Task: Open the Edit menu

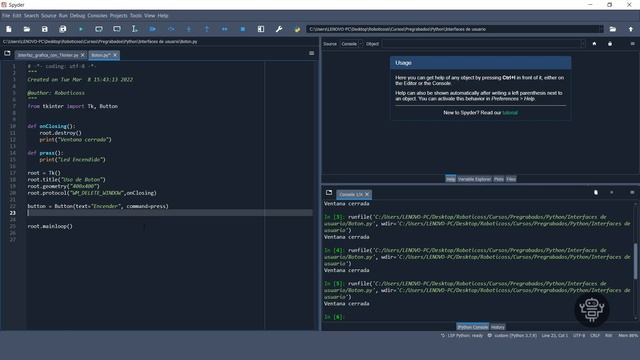Action: pyautogui.click(x=17, y=16)
